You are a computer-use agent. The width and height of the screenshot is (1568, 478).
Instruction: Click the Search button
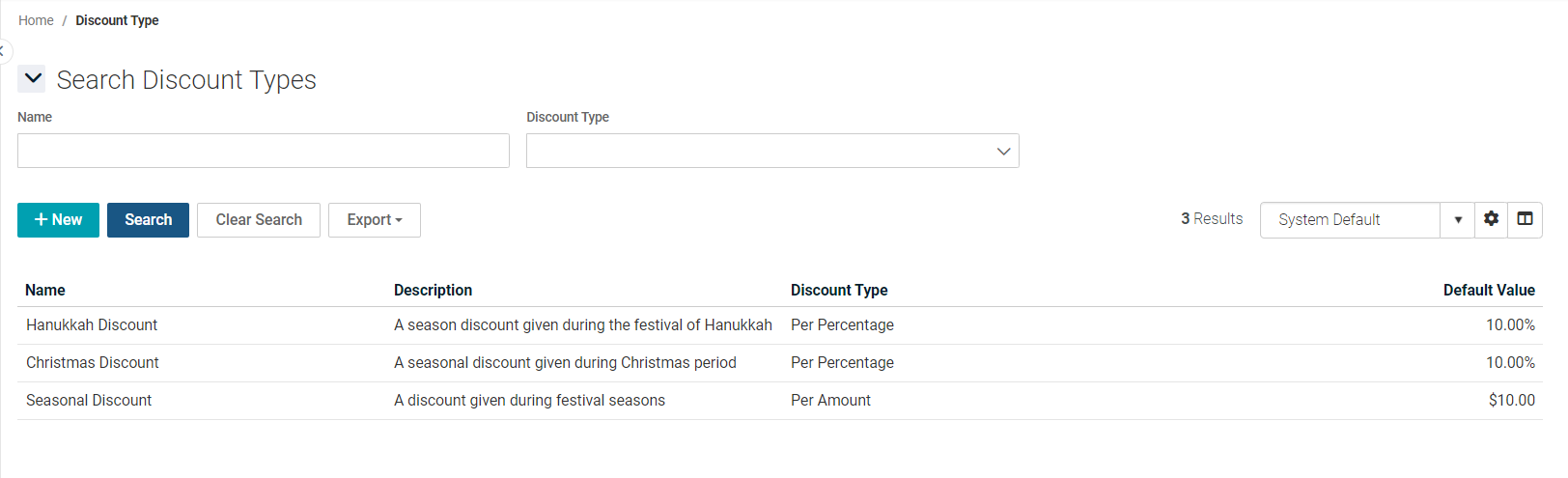[x=148, y=220]
